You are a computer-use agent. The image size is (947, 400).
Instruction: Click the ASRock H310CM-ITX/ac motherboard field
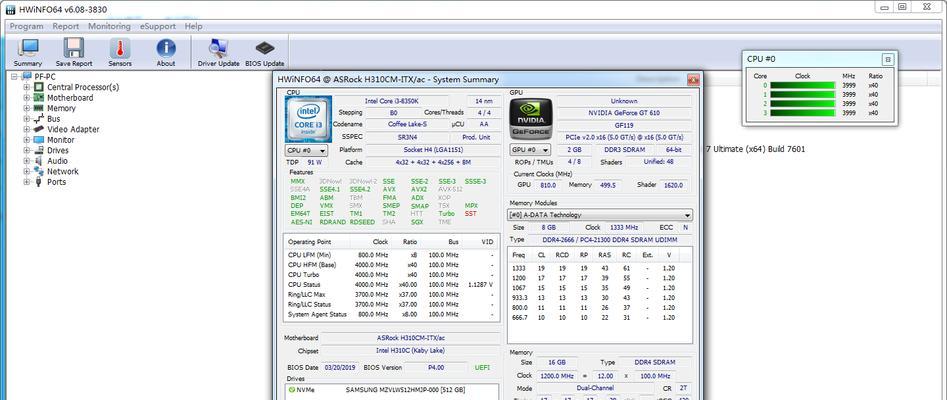410,338
